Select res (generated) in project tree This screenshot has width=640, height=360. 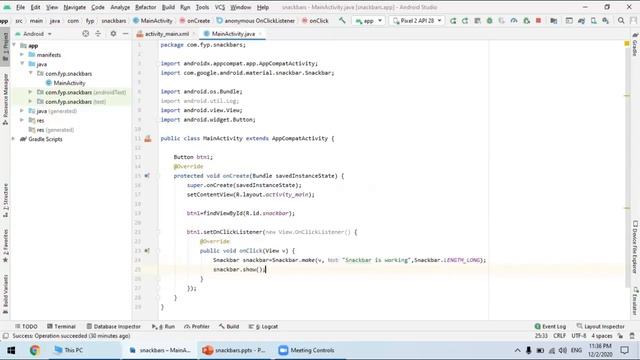[x=51, y=130]
